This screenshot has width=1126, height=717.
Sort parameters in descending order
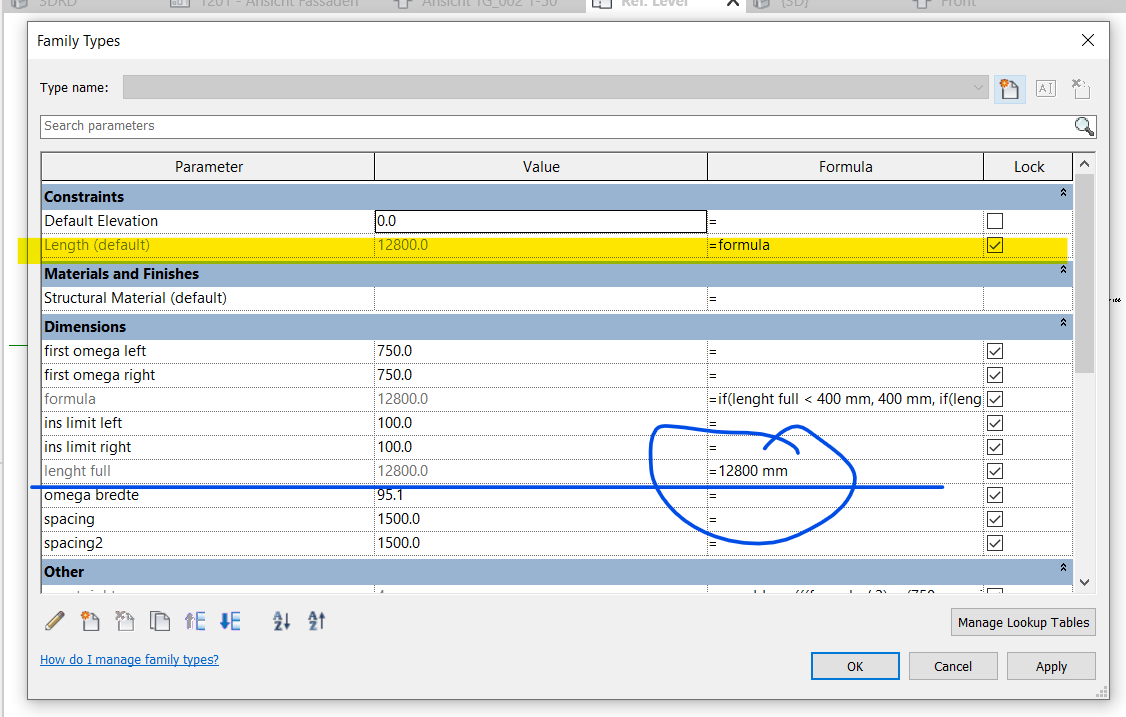pos(316,621)
